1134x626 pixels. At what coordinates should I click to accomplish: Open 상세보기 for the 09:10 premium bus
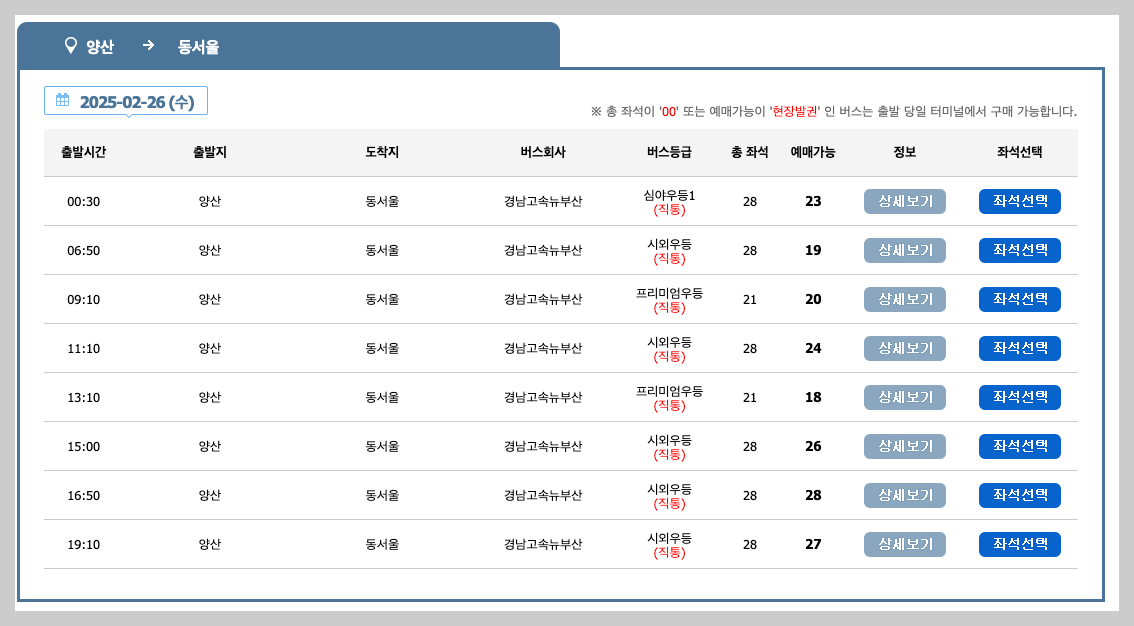[904, 299]
